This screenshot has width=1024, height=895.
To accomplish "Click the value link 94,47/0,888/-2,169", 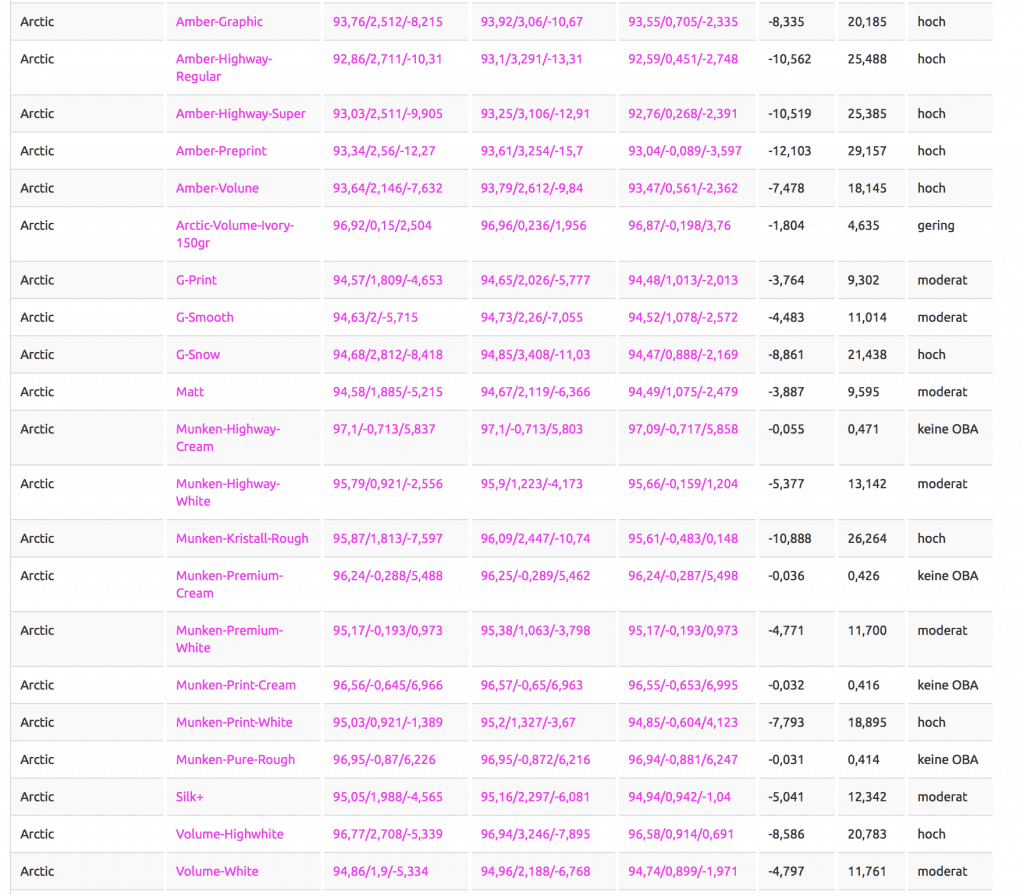I will point(683,355).
